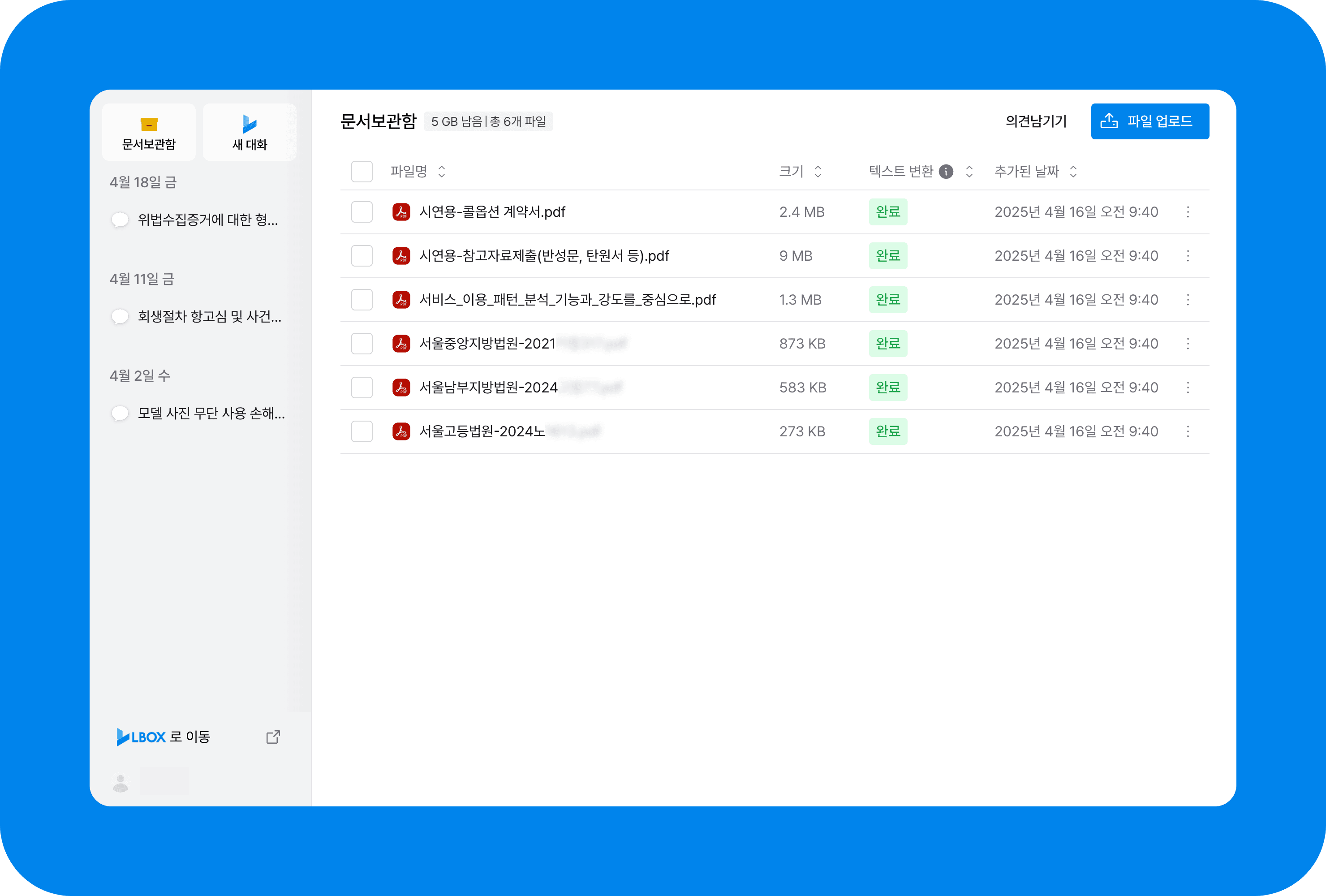1326x896 pixels.
Task: Check the box for 시연용-콜옵션 계약서.pdf
Action: point(362,212)
